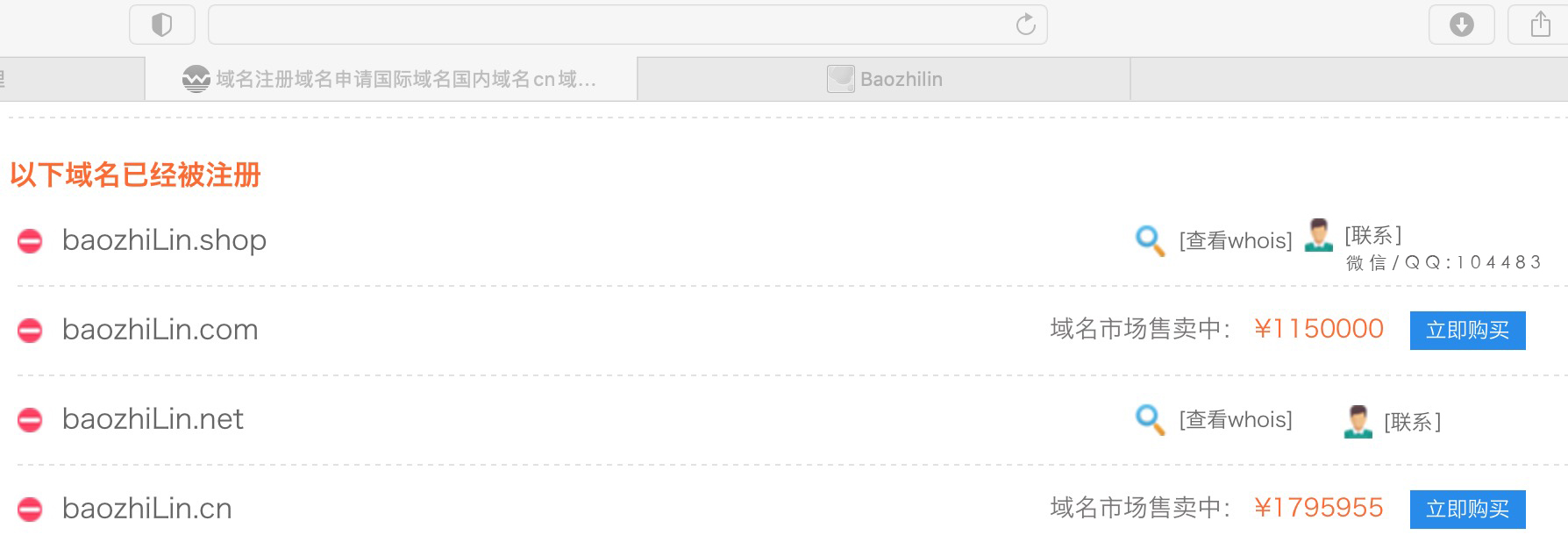This screenshot has width=1568, height=542.
Task: Click [联系] link for baozhiLin.net
Action: [x=1412, y=422]
